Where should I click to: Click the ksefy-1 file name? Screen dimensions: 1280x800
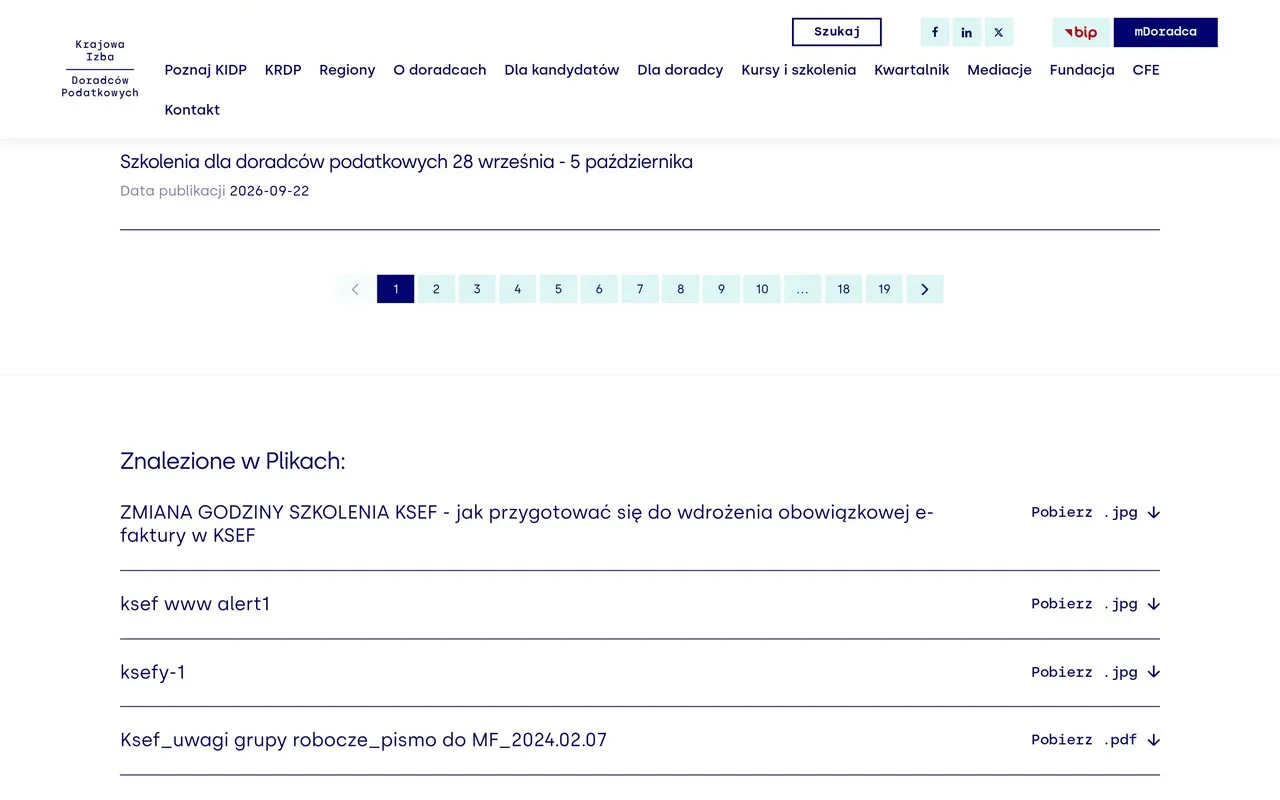click(x=153, y=672)
